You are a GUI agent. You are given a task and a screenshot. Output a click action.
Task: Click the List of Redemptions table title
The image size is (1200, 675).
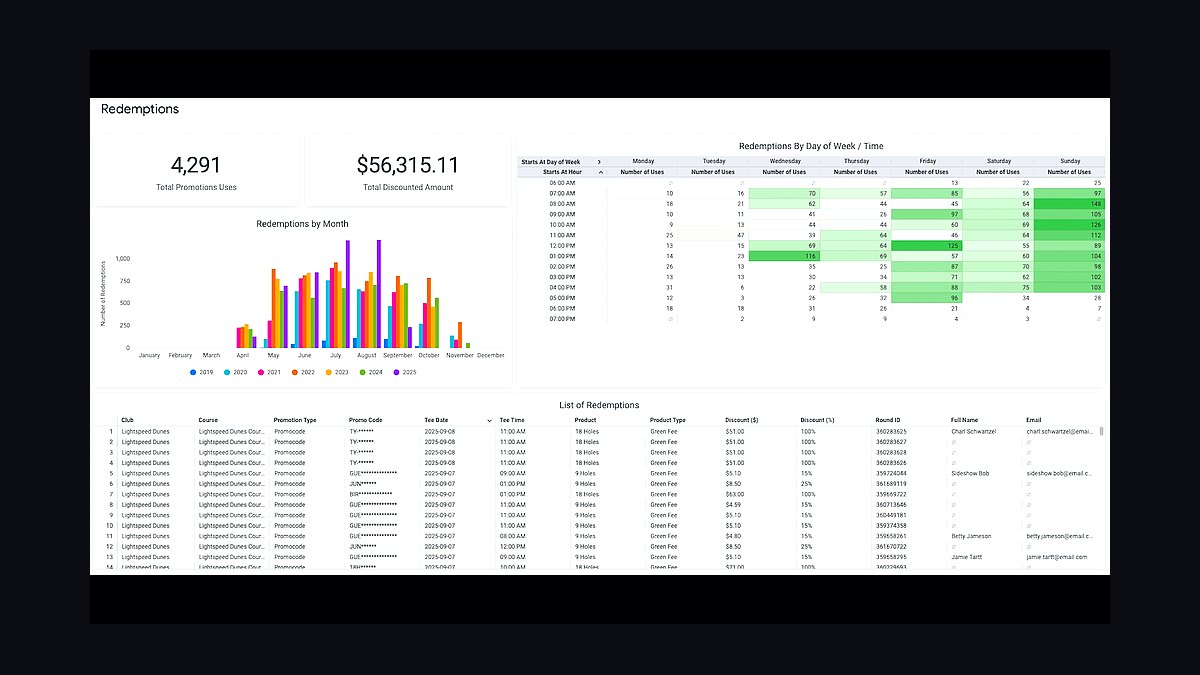[x=599, y=405]
